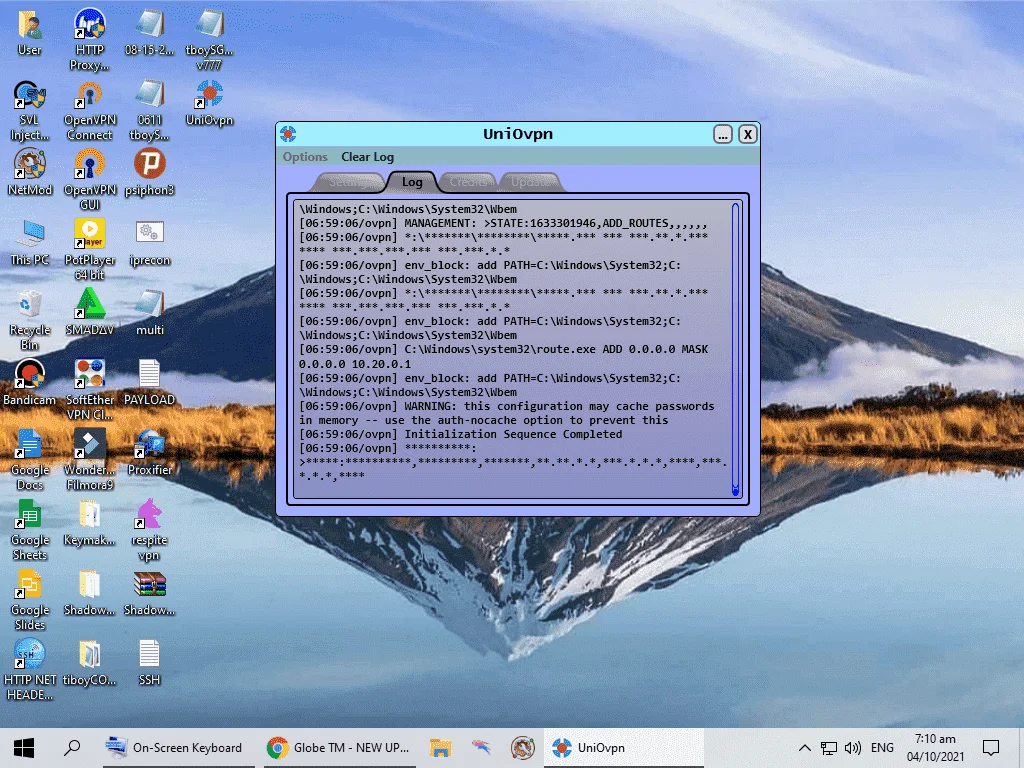Launch Bandicam desktop icon
The height and width of the screenshot is (768, 1024).
29,382
